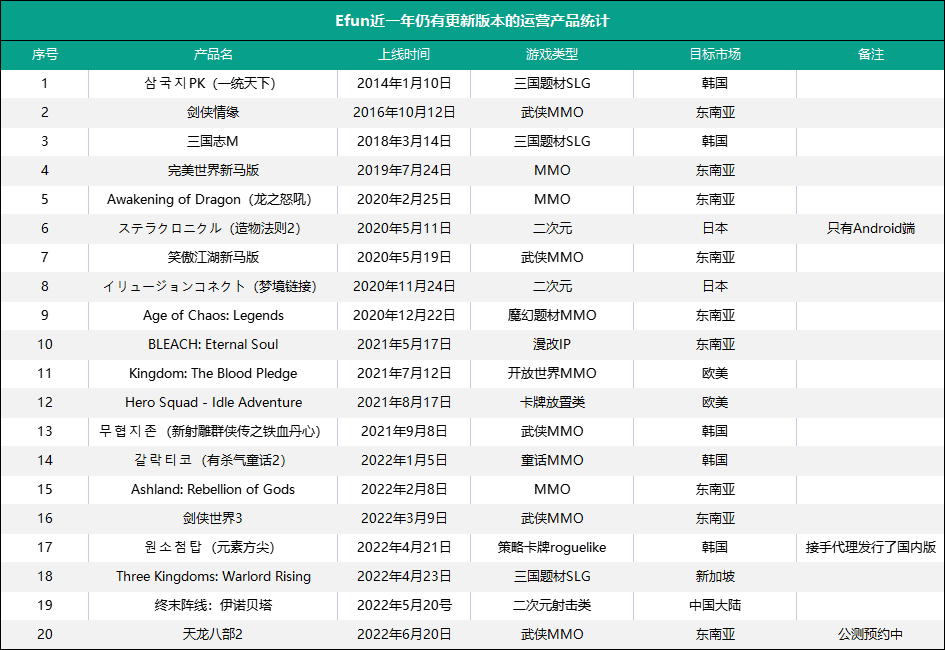Viewport: 945px width, 650px height.
Task: Click the table title starting with Efun
Action: (472, 21)
